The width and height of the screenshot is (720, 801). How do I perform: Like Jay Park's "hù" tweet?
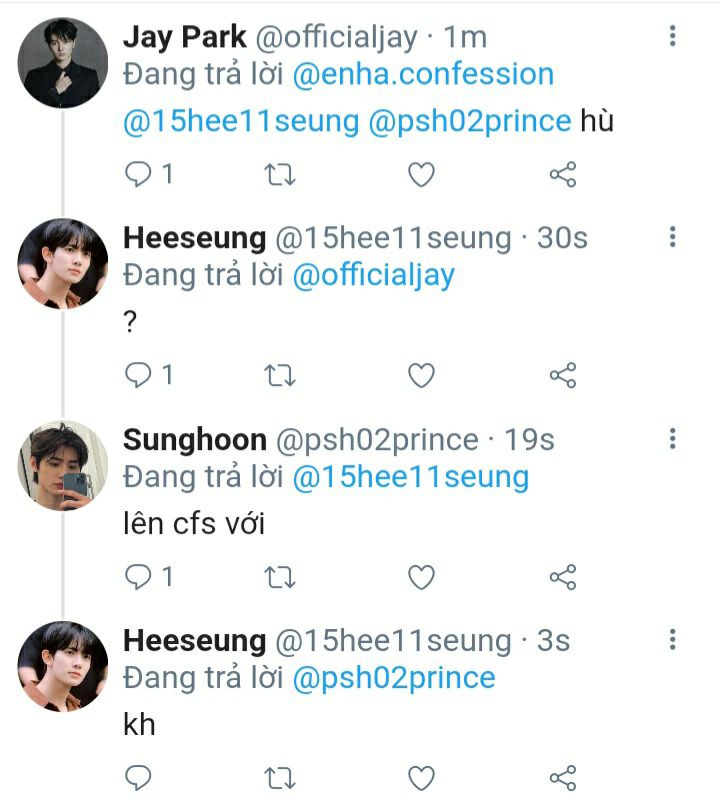422,175
